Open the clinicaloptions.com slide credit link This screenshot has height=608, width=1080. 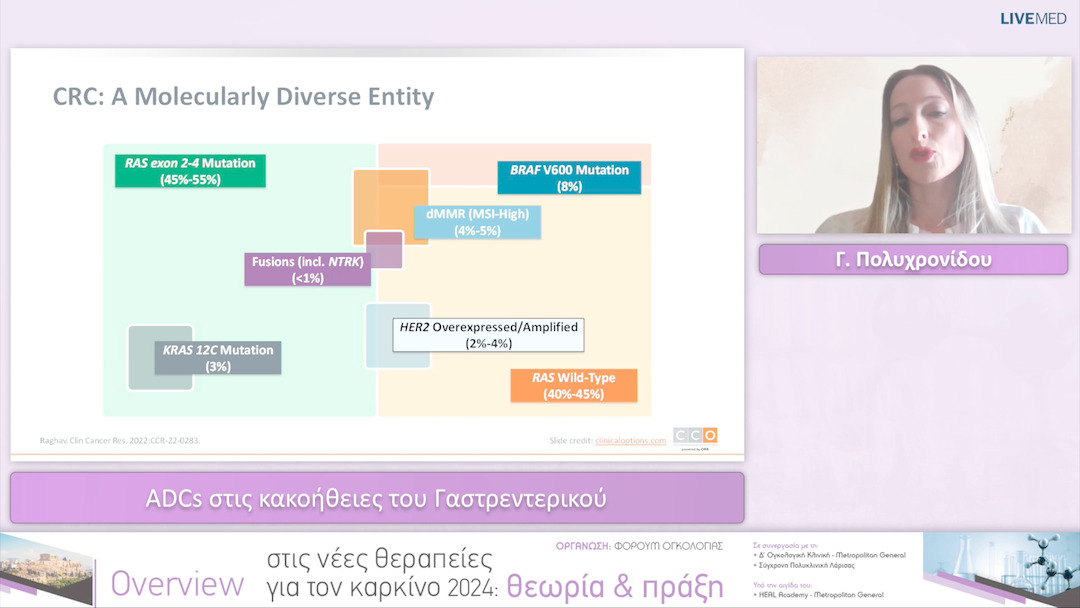tap(630, 440)
